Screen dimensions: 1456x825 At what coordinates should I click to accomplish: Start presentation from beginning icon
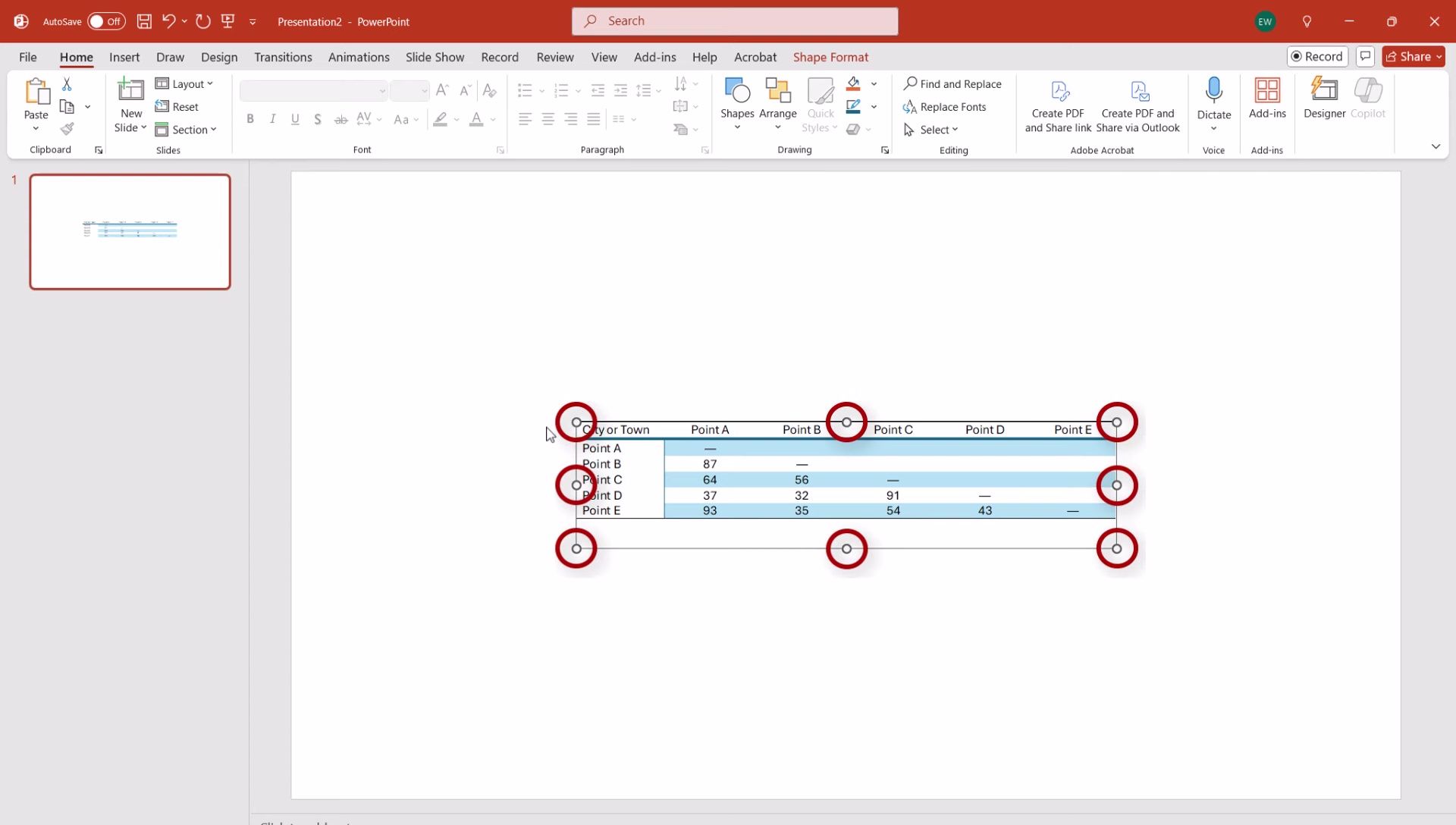click(227, 21)
